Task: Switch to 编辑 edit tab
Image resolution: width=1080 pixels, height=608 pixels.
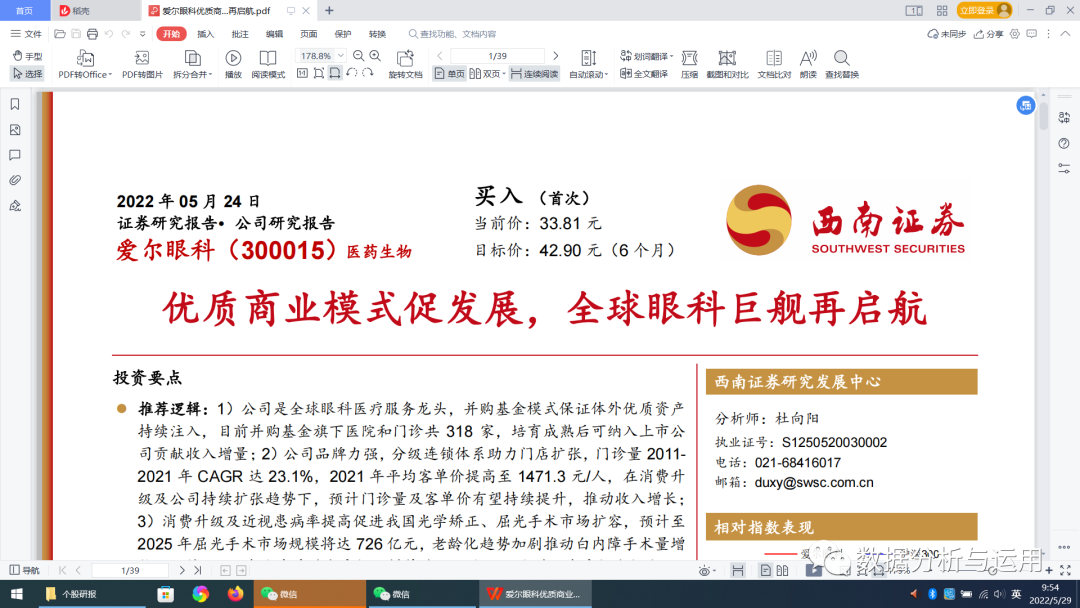Action: 274,34
